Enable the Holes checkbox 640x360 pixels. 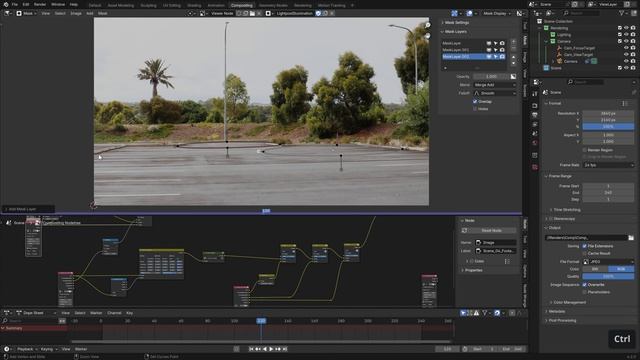point(475,109)
